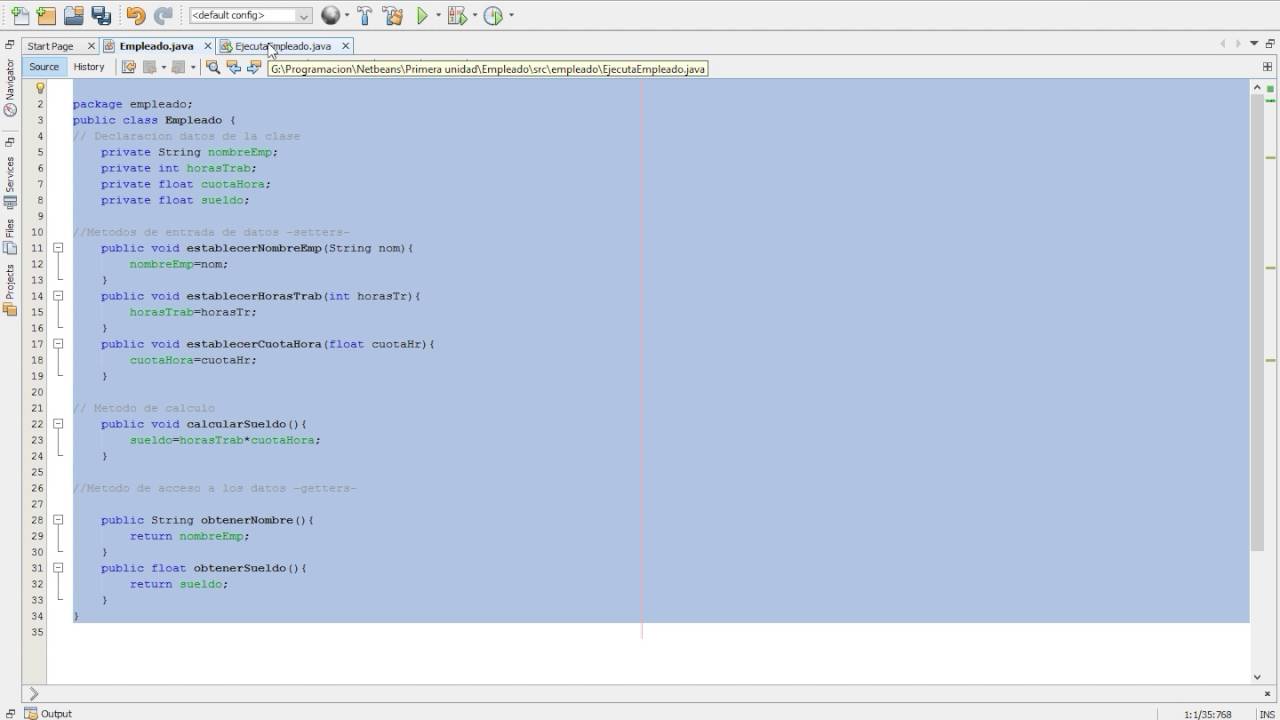Collapse the obtenerNombre method fold
Viewport: 1280px width, 720px height.
pos(58,520)
